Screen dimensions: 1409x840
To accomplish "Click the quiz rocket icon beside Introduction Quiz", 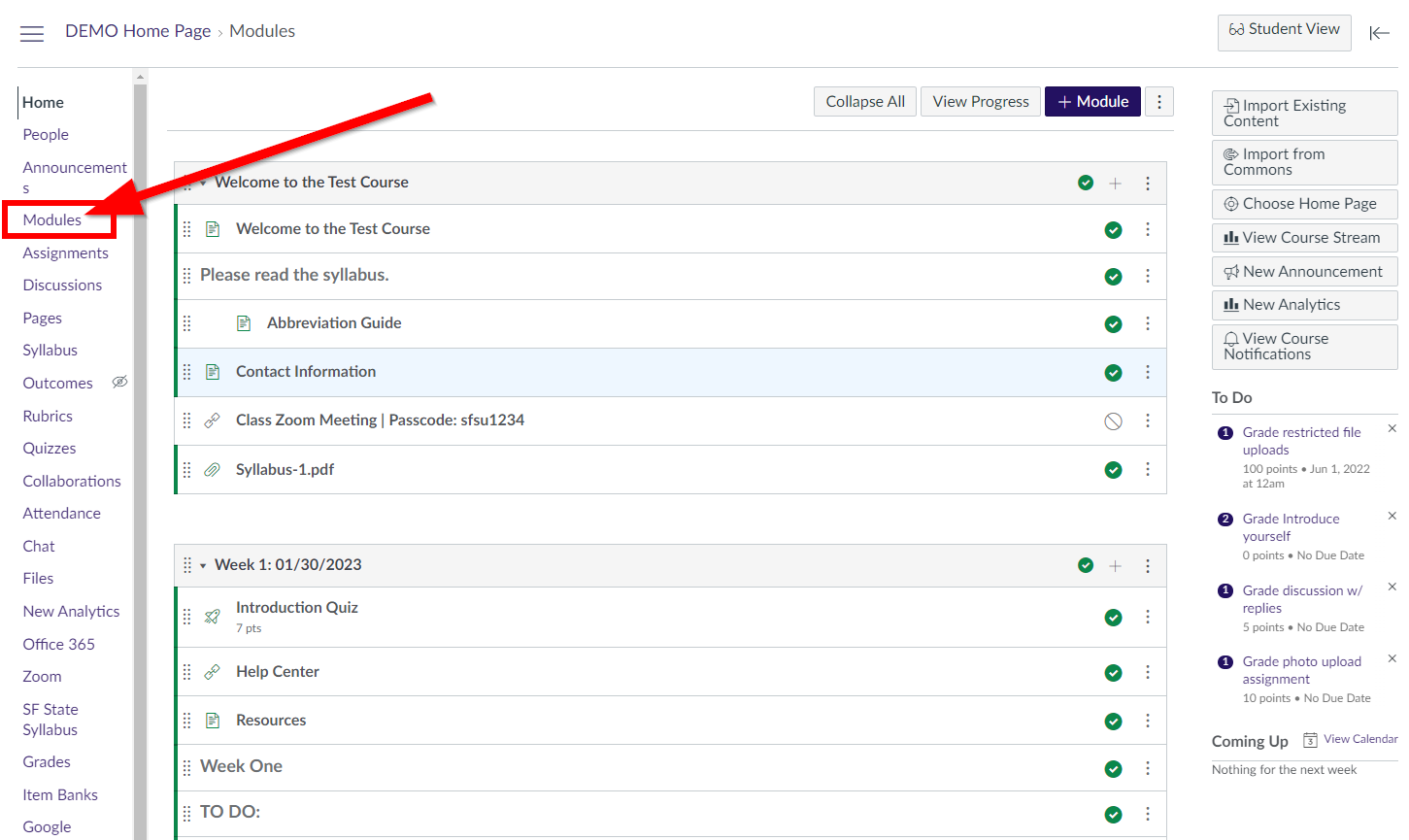I will (212, 617).
